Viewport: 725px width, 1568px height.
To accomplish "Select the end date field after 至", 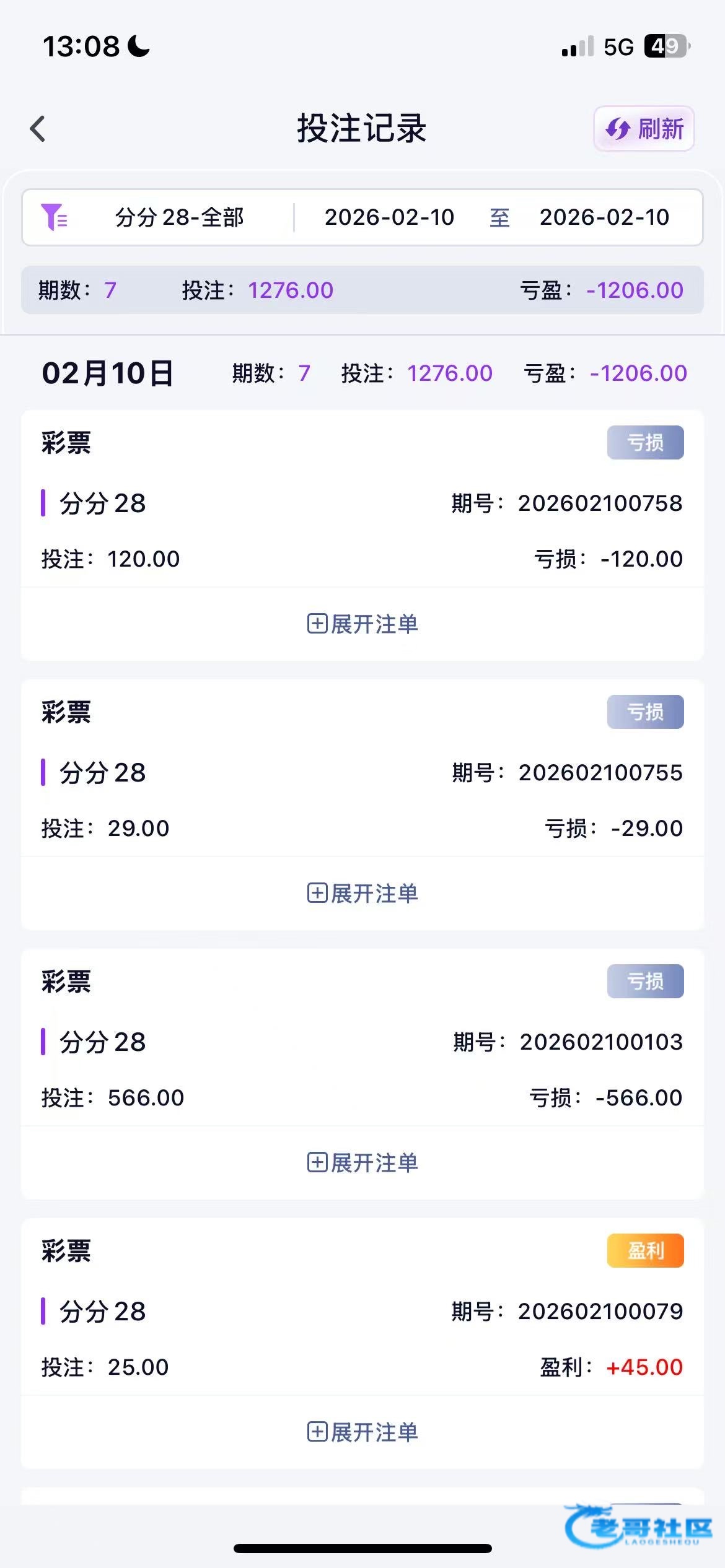I will [604, 217].
